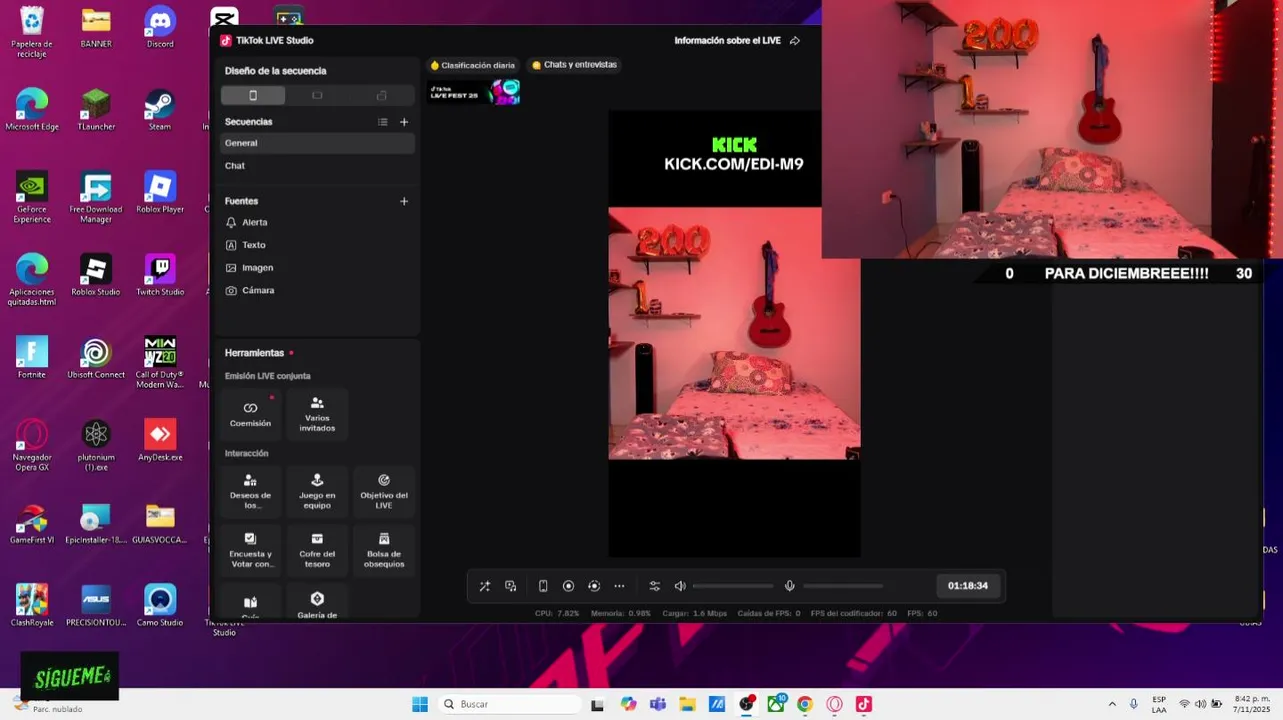The image size is (1283, 720).
Task: Add a new source with Fuentes plus
Action: click(404, 201)
